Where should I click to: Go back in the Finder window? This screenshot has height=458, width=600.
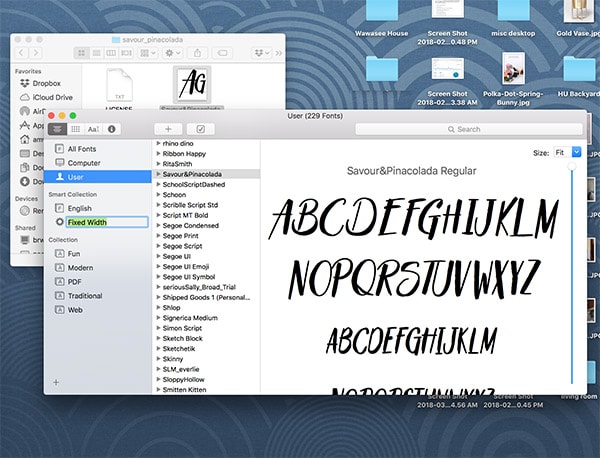pyautogui.click(x=21, y=53)
